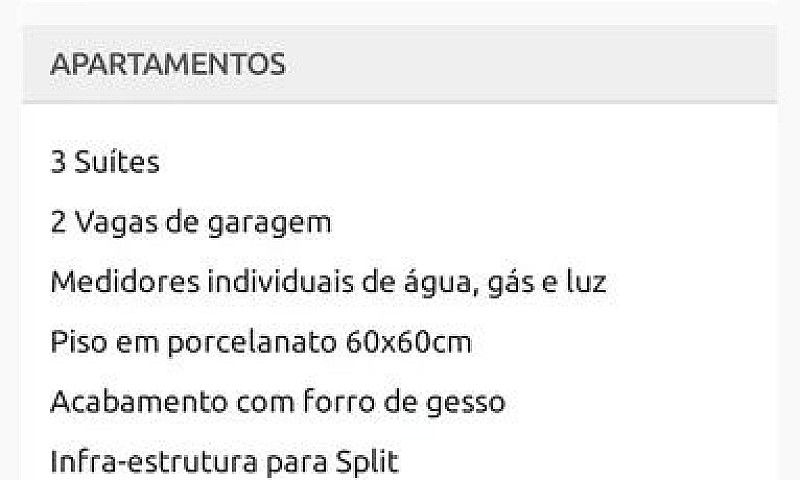
Task: Click the word "Infra-estrutura"
Action: (154, 461)
